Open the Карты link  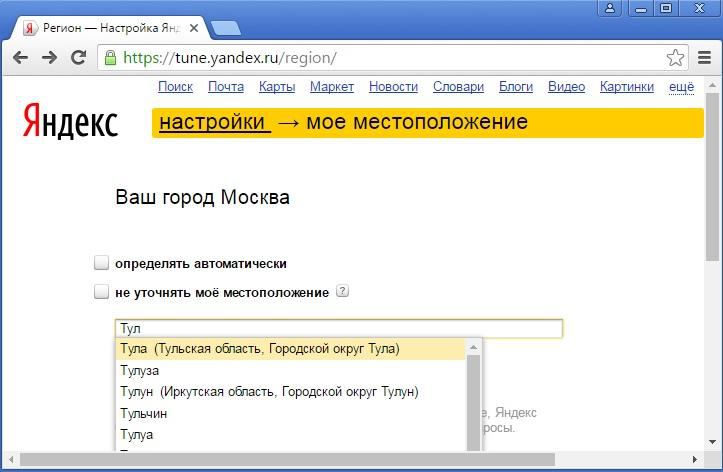point(277,87)
